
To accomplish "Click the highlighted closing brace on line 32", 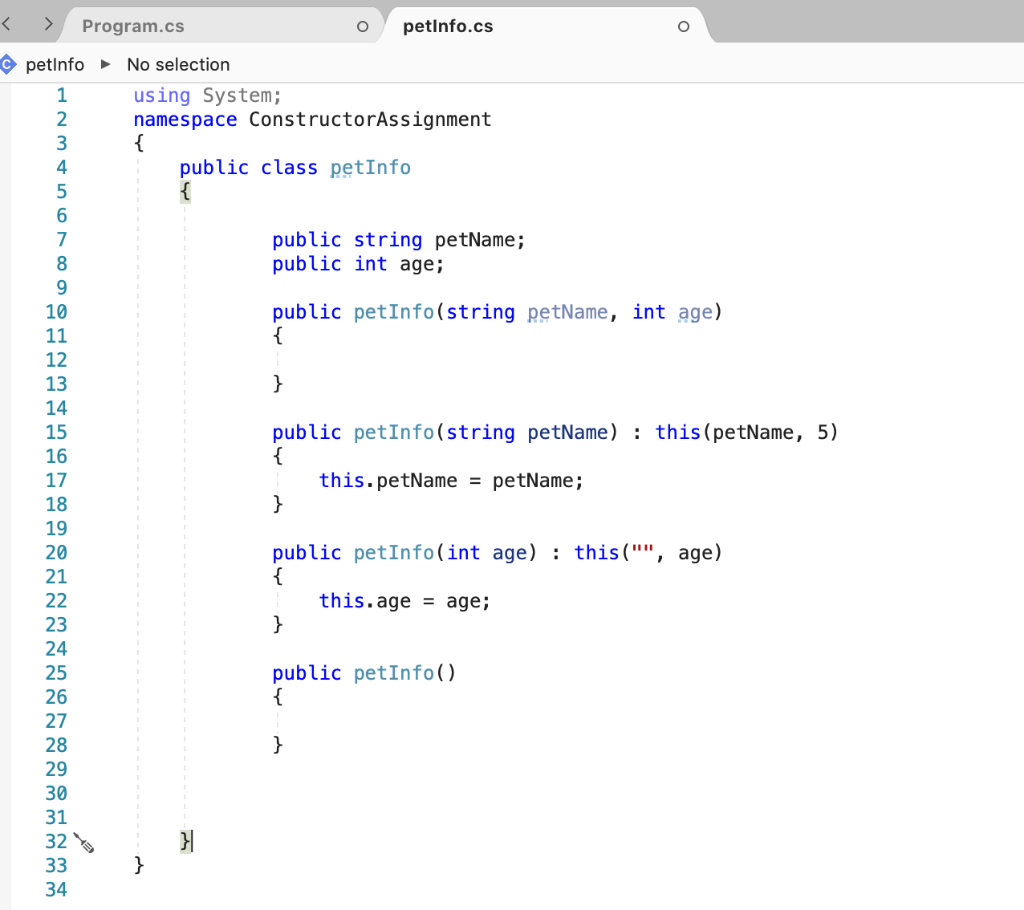I will (185, 841).
